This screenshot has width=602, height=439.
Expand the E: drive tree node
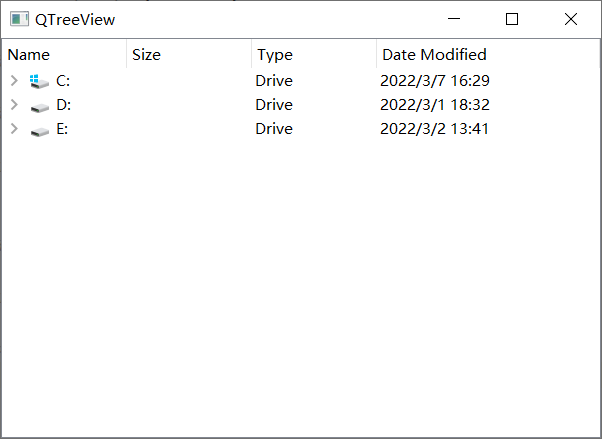[x=14, y=129]
